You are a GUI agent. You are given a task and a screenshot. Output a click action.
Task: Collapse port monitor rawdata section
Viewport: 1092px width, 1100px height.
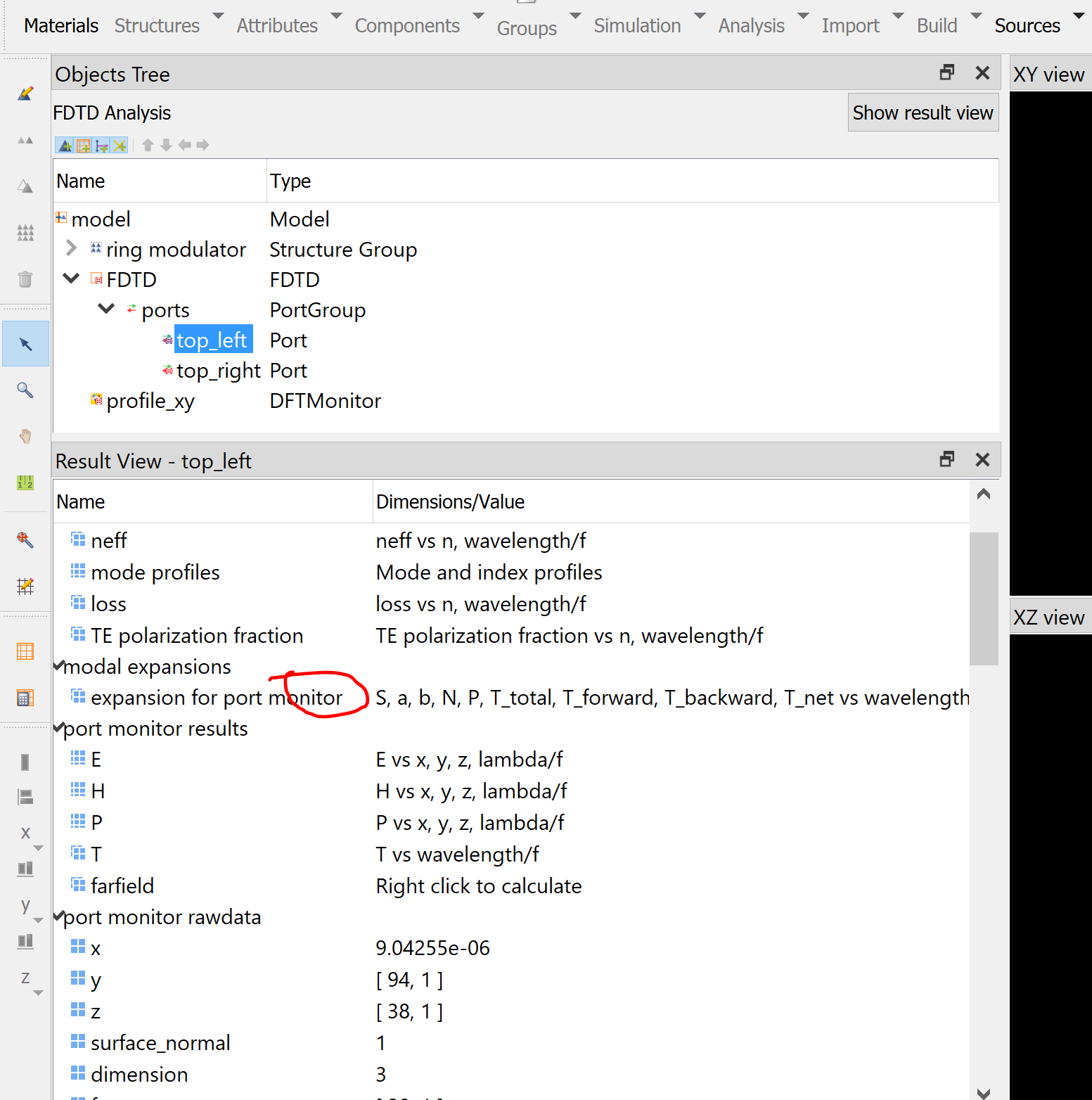59,916
